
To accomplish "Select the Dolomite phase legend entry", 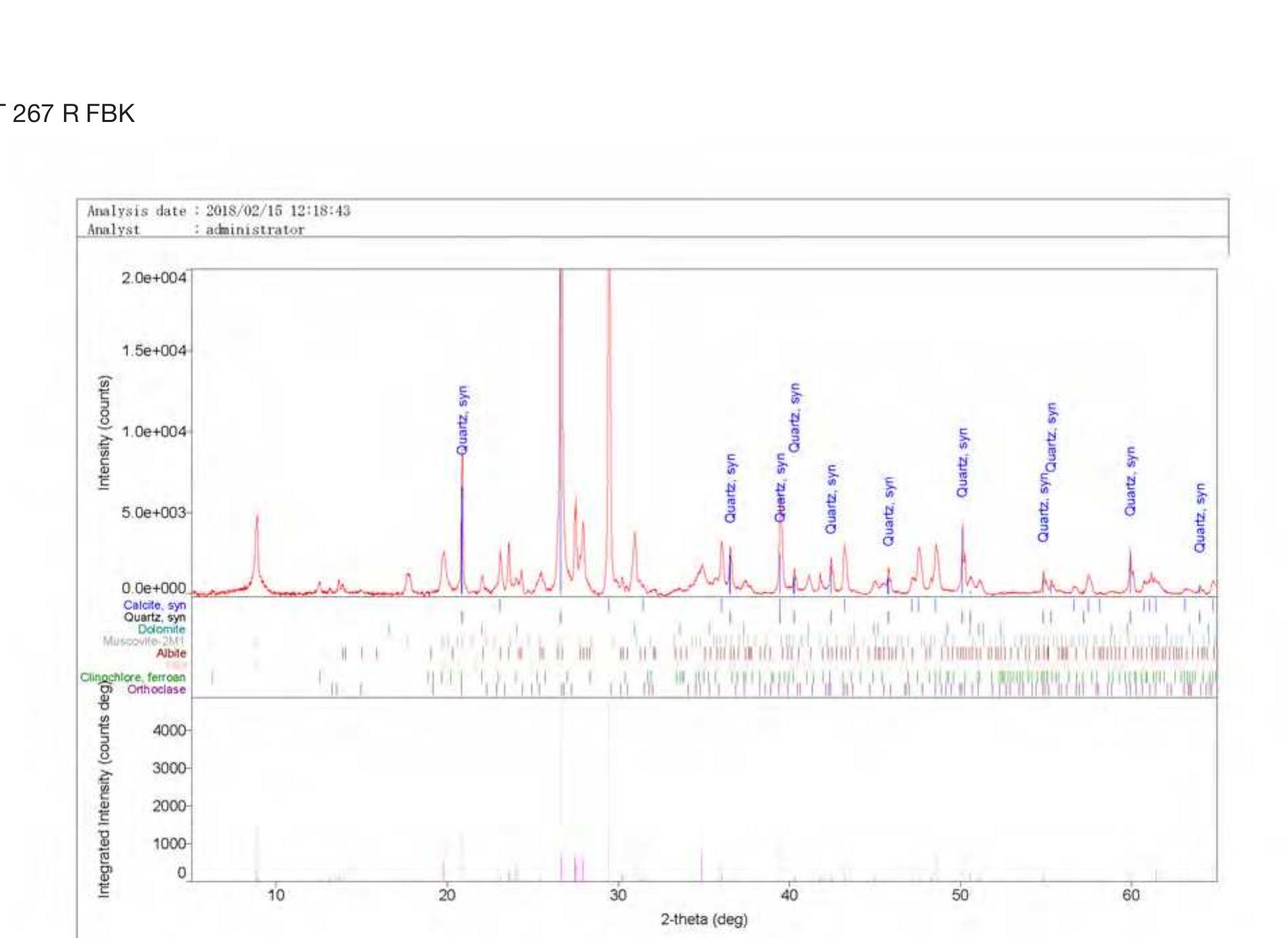I will coord(161,629).
